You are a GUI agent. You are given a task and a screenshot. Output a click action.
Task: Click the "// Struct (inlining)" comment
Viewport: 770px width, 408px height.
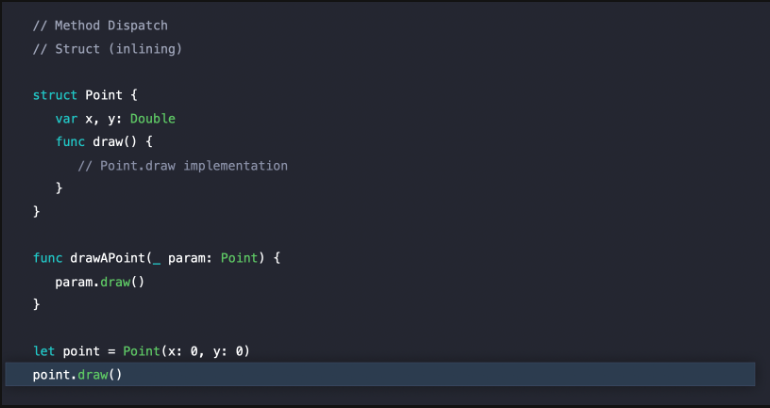coord(94,48)
